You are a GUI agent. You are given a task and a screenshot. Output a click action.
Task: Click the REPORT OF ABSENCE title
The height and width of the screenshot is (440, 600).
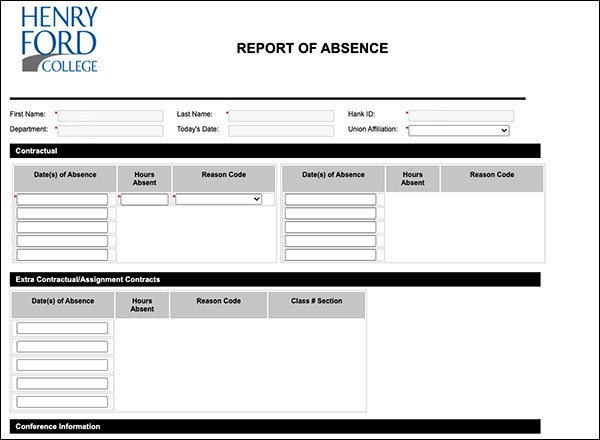(312, 48)
